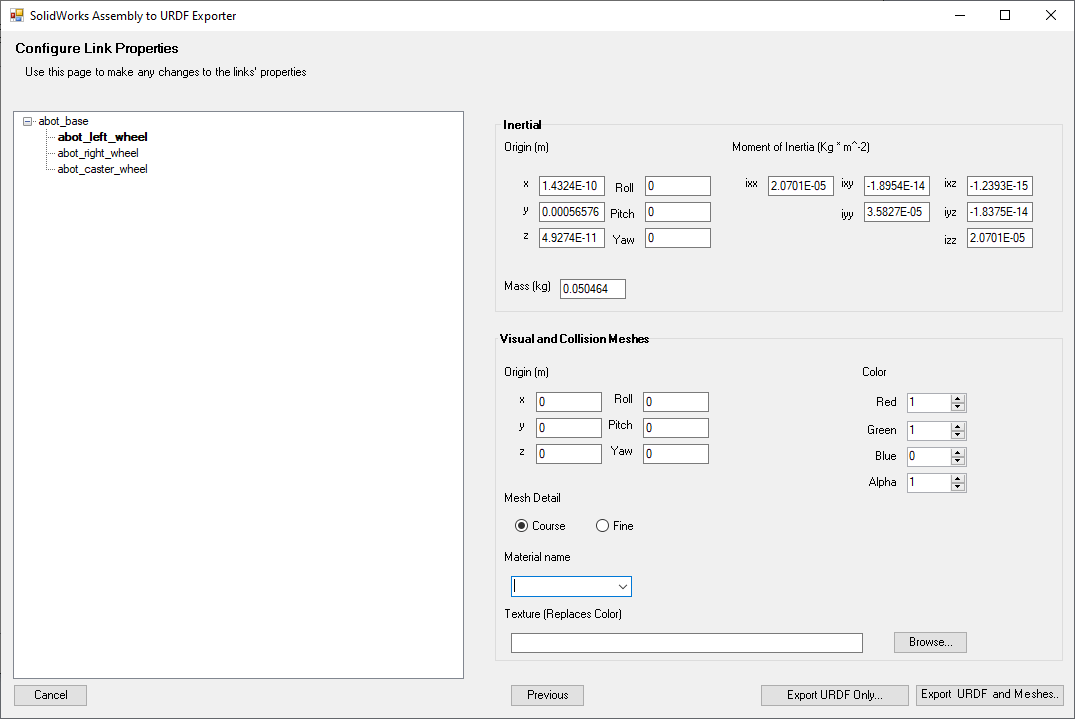The image size is (1075, 719).
Task: Select abot_caster_wheel in the link tree
Action: 102,169
